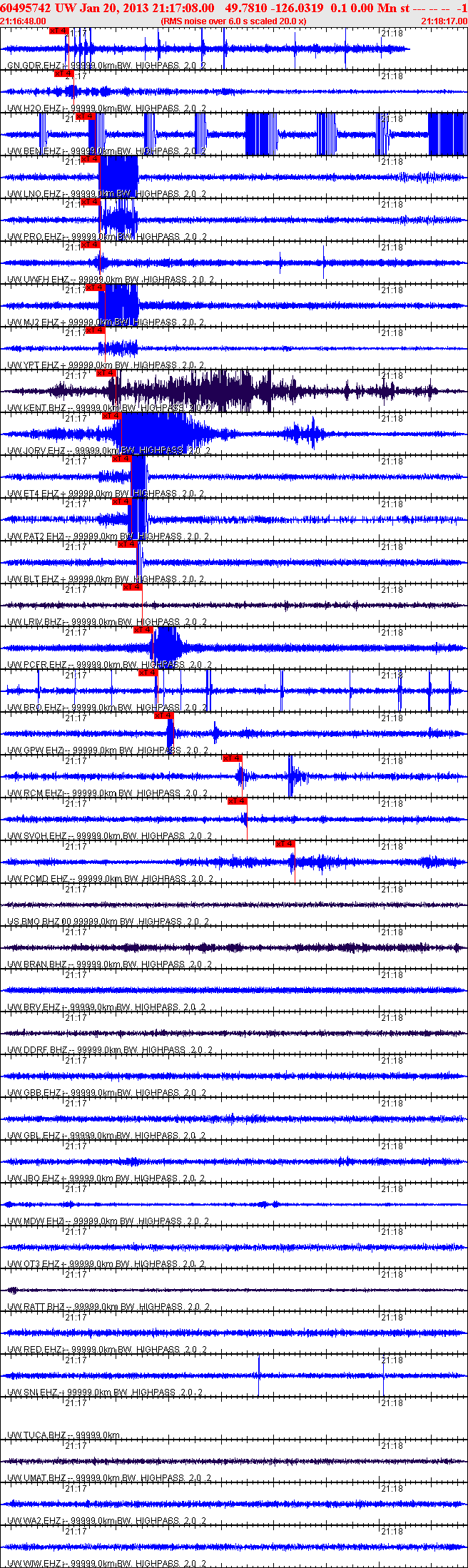Click the red pick flag on the UW.PCMD trace

click(285, 844)
